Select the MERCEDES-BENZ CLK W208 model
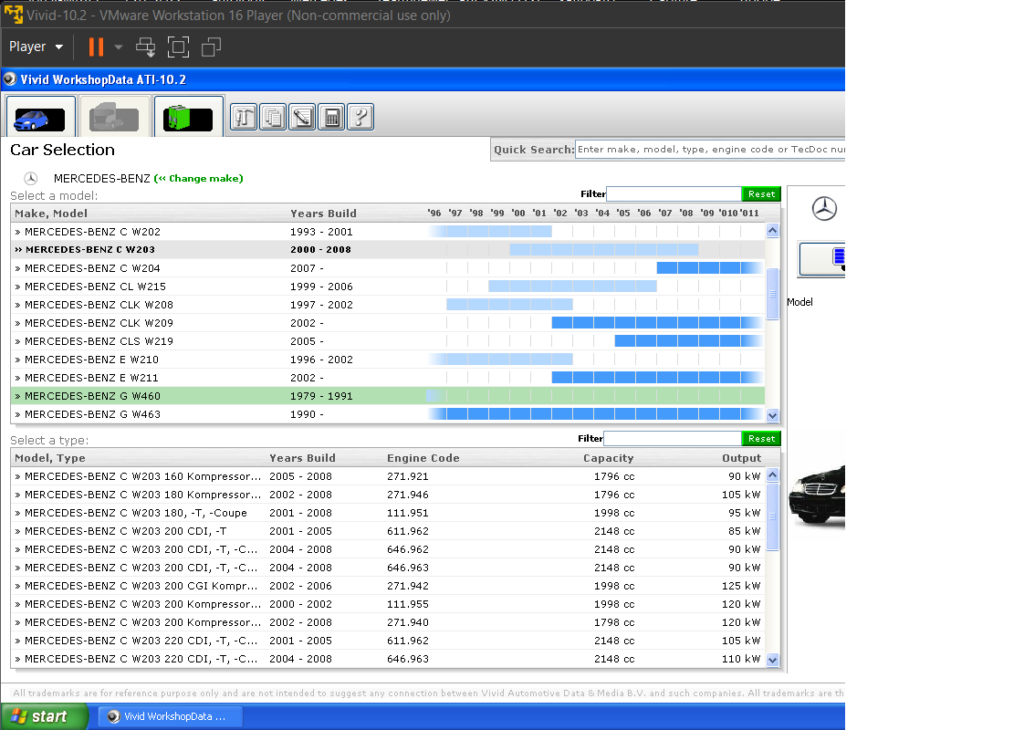Screen dimensions: 1024x730 pos(388,305)
